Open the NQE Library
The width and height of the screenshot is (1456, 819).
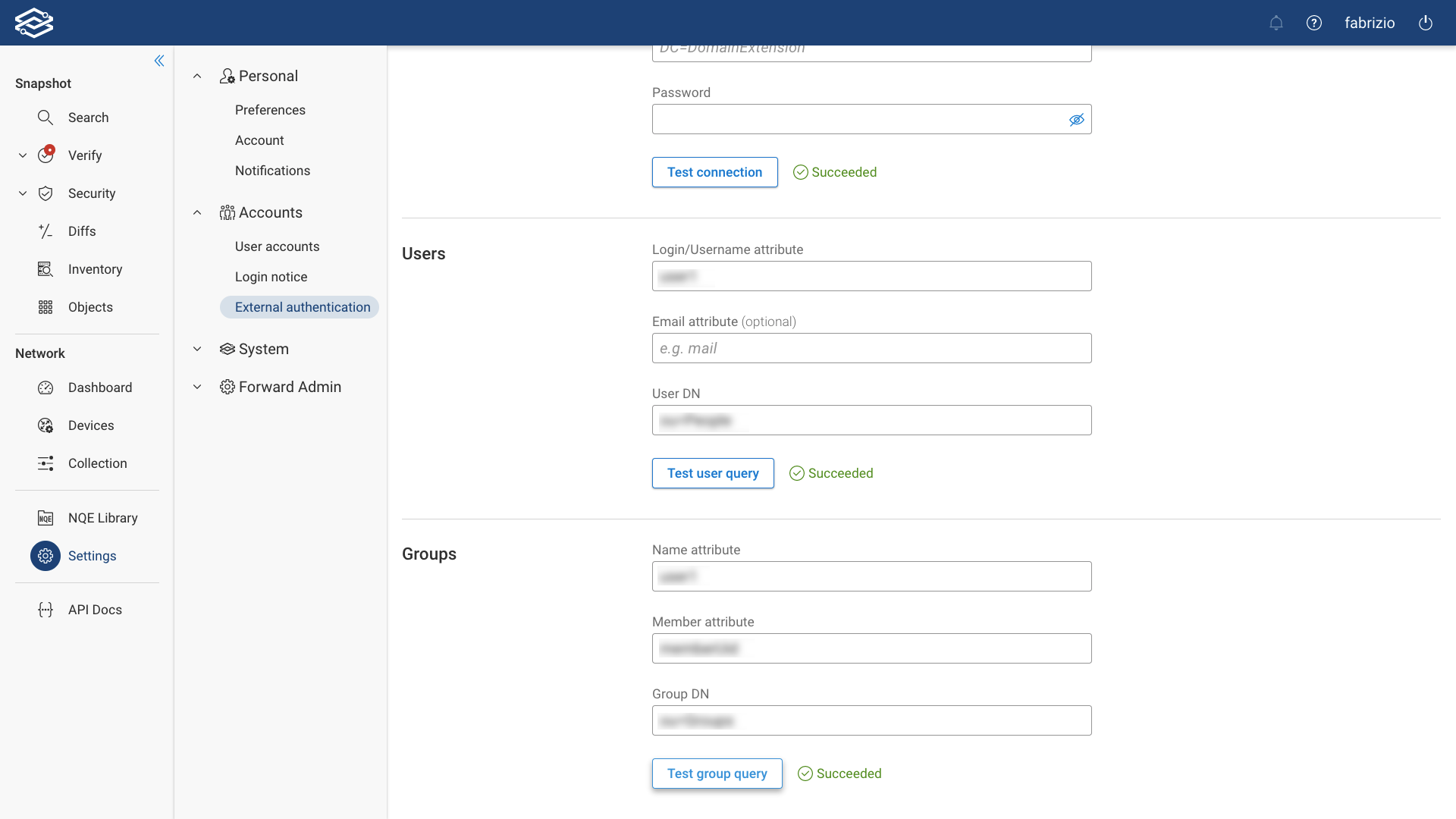click(x=102, y=518)
